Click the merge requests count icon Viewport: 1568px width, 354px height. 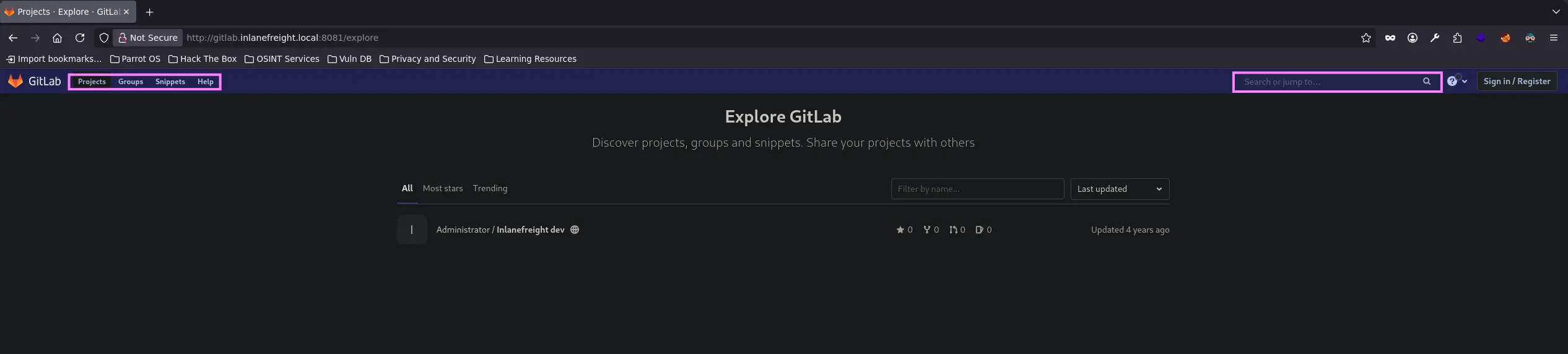coord(953,230)
